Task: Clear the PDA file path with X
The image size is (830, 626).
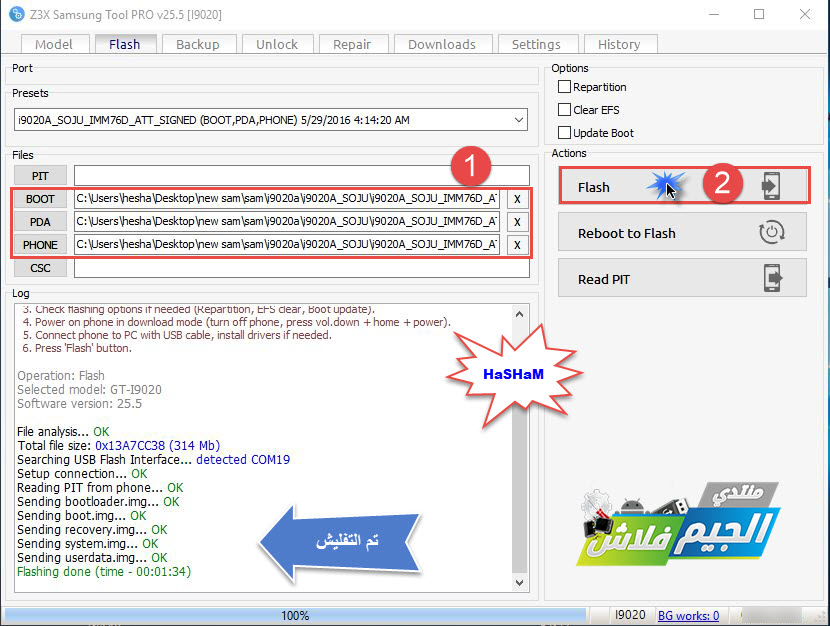Action: [x=517, y=222]
